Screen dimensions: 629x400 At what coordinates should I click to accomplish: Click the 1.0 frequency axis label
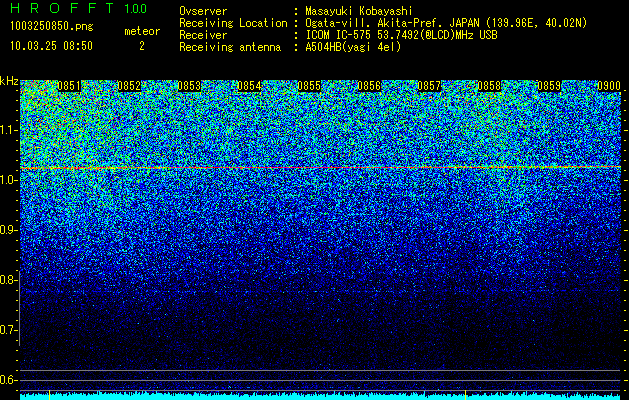[x=9, y=180]
